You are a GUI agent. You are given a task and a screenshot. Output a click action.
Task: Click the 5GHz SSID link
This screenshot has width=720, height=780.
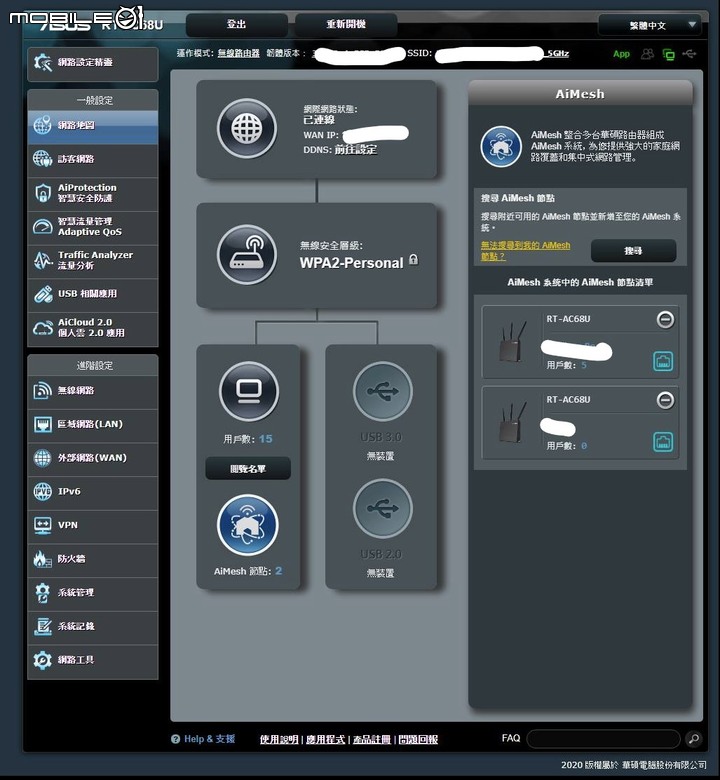[x=557, y=53]
